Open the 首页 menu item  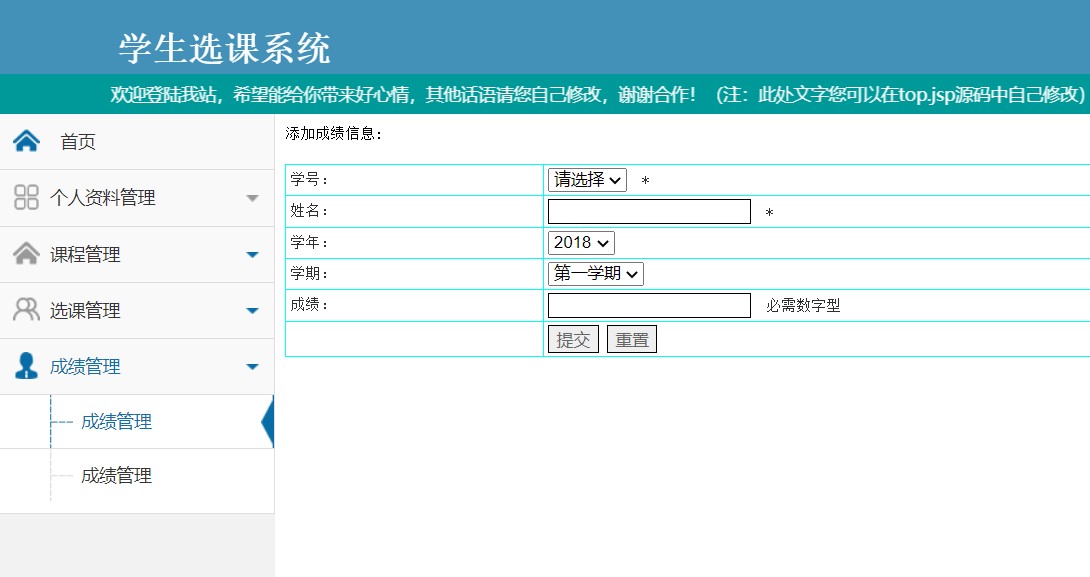(137, 142)
